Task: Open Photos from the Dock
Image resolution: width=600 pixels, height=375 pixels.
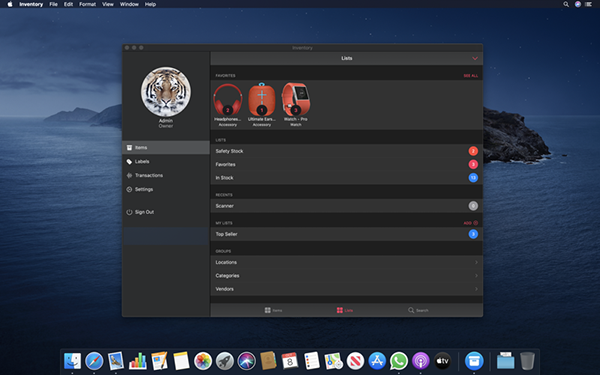Action: click(x=203, y=361)
